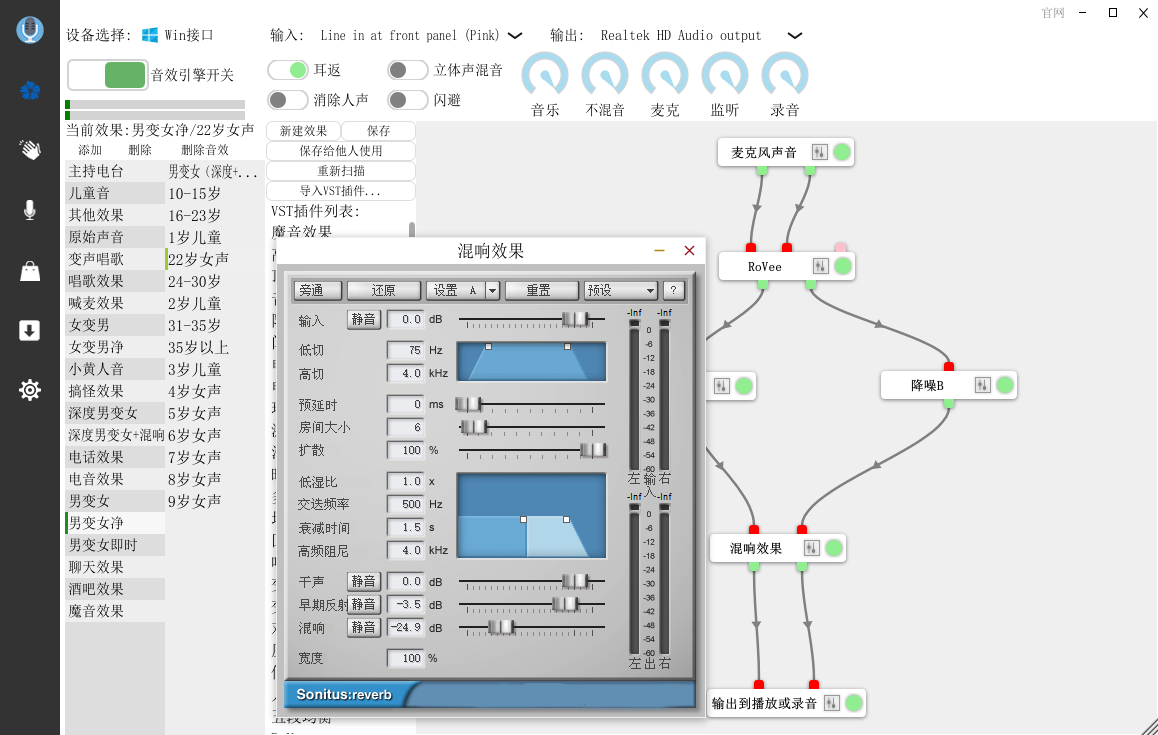Select 主持电台 effect category
Viewport: 1158px width, 735px height.
tap(115, 171)
